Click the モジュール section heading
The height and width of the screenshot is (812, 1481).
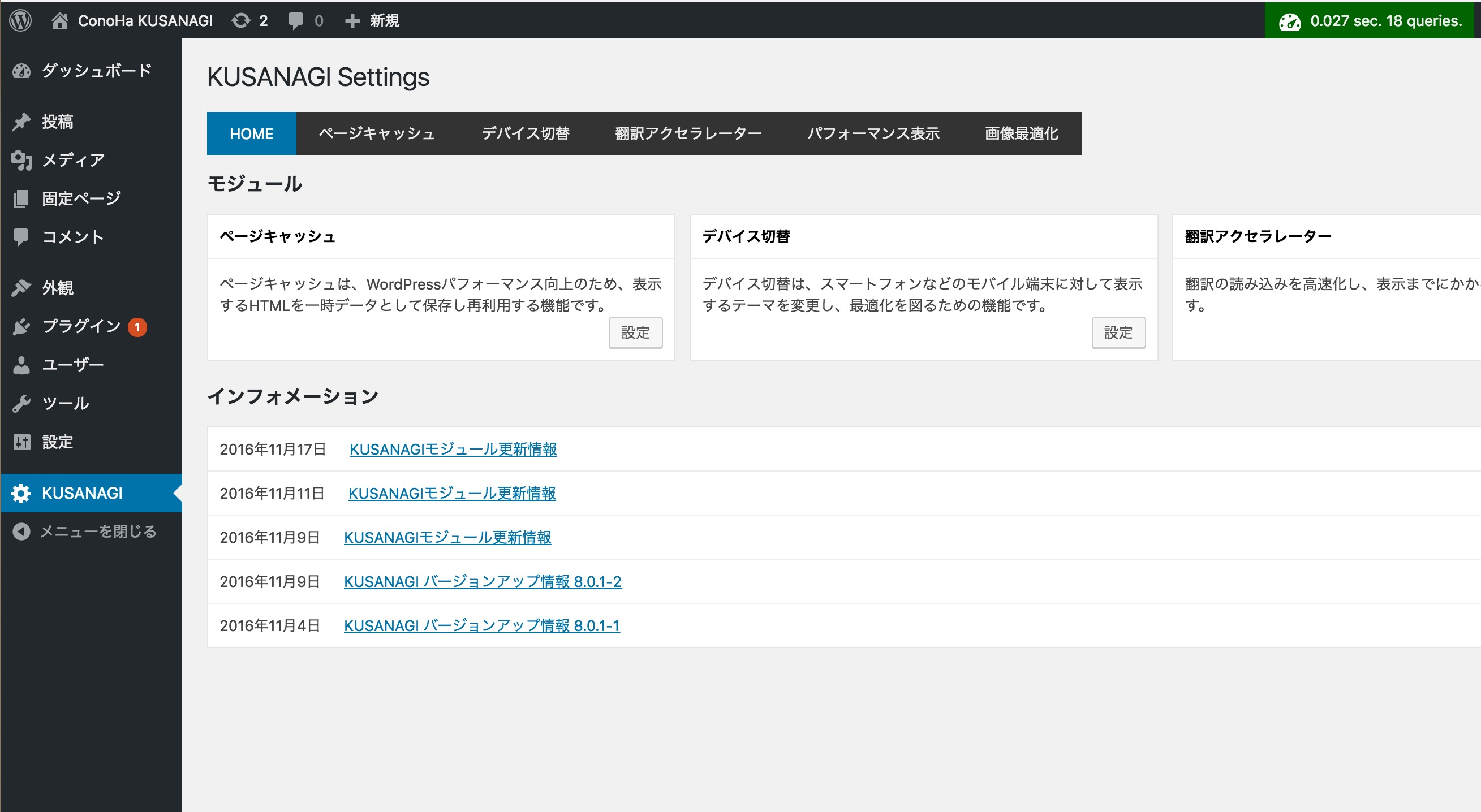click(x=255, y=184)
